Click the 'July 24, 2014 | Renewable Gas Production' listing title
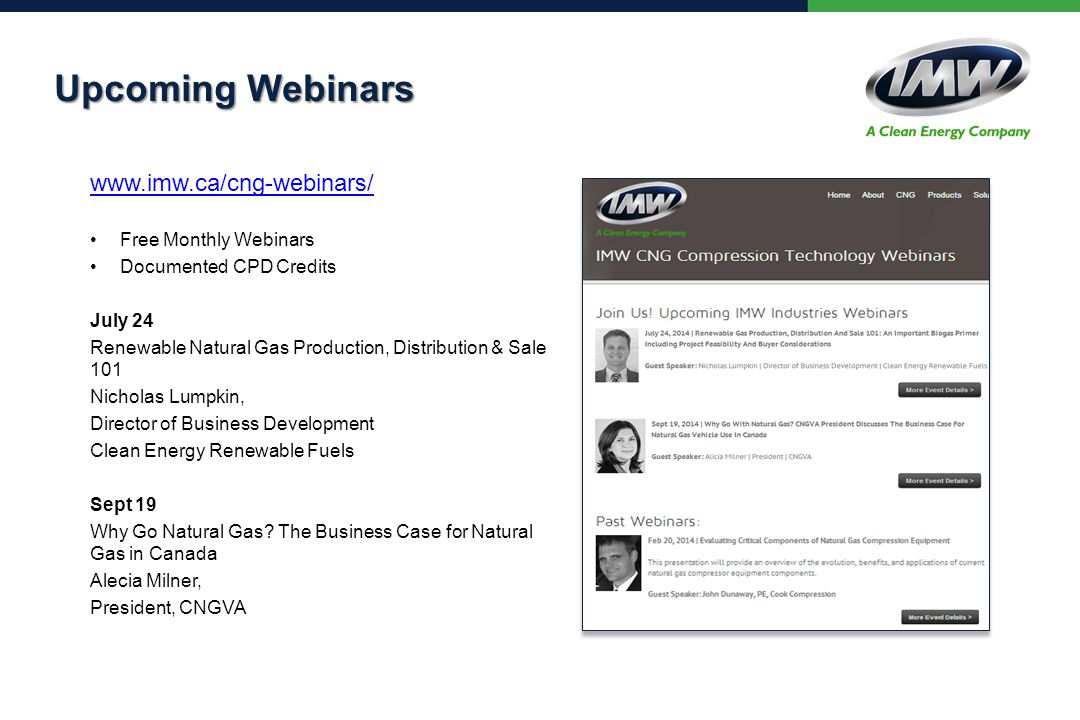Image resolution: width=1080 pixels, height=720 pixels. (811, 338)
